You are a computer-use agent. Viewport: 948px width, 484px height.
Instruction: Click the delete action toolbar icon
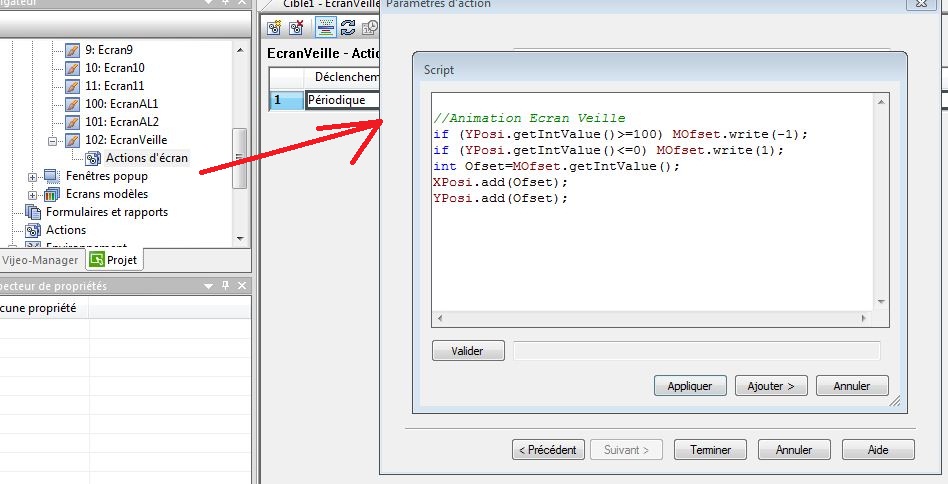point(296,28)
